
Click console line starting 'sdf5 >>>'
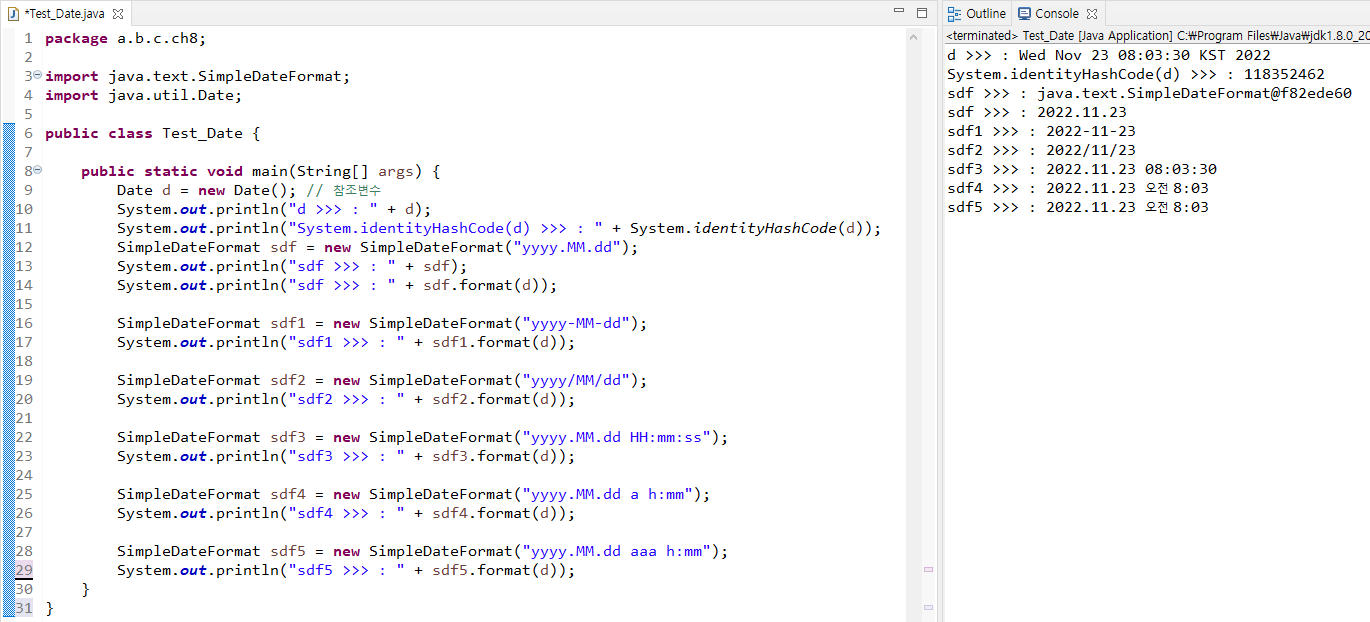coord(1078,207)
